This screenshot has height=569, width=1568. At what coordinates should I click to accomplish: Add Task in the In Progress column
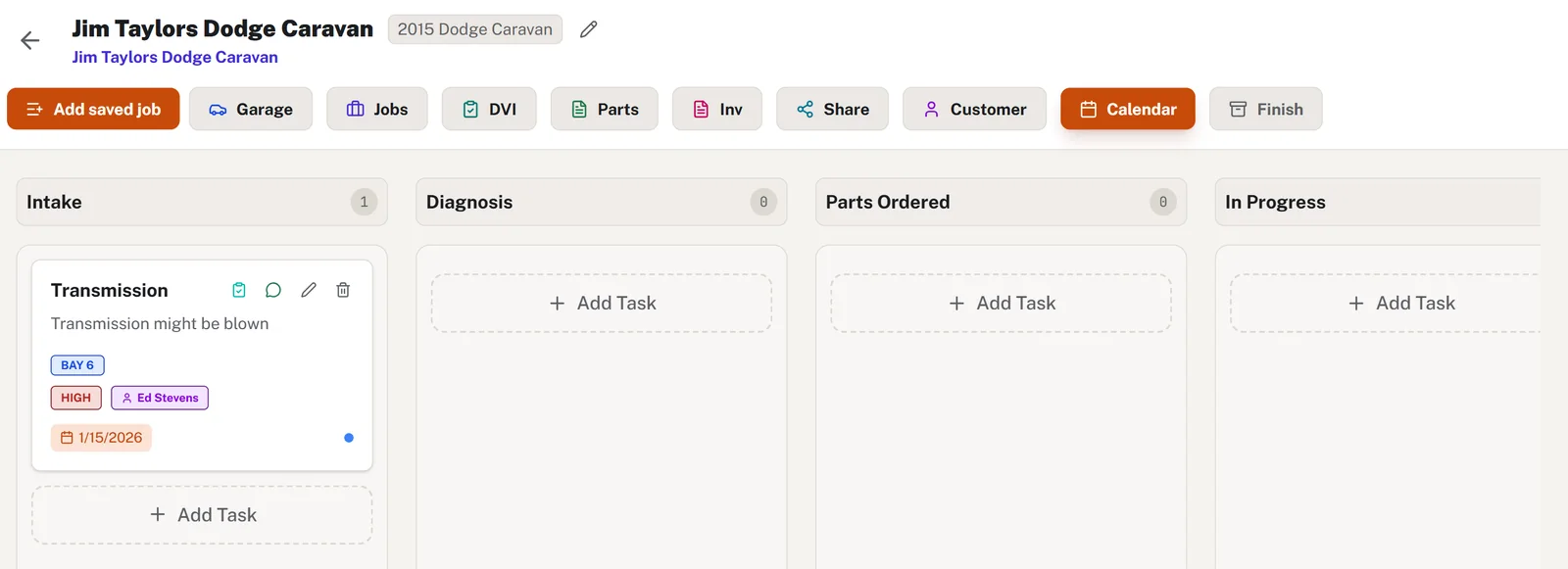1386,304
